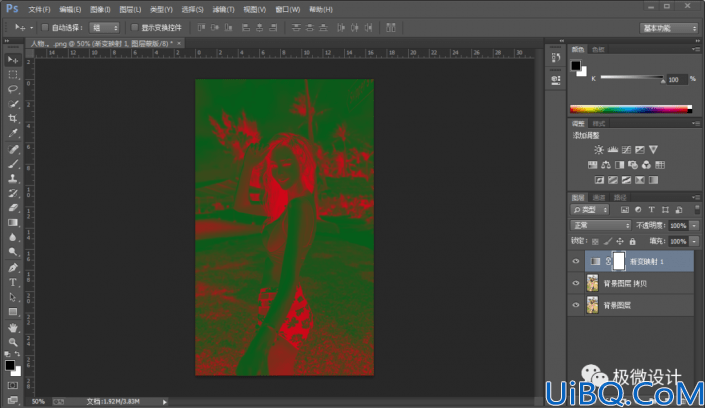This screenshot has height=408, width=705.
Task: Open the 基本功能 workspace dropdown
Action: point(669,28)
